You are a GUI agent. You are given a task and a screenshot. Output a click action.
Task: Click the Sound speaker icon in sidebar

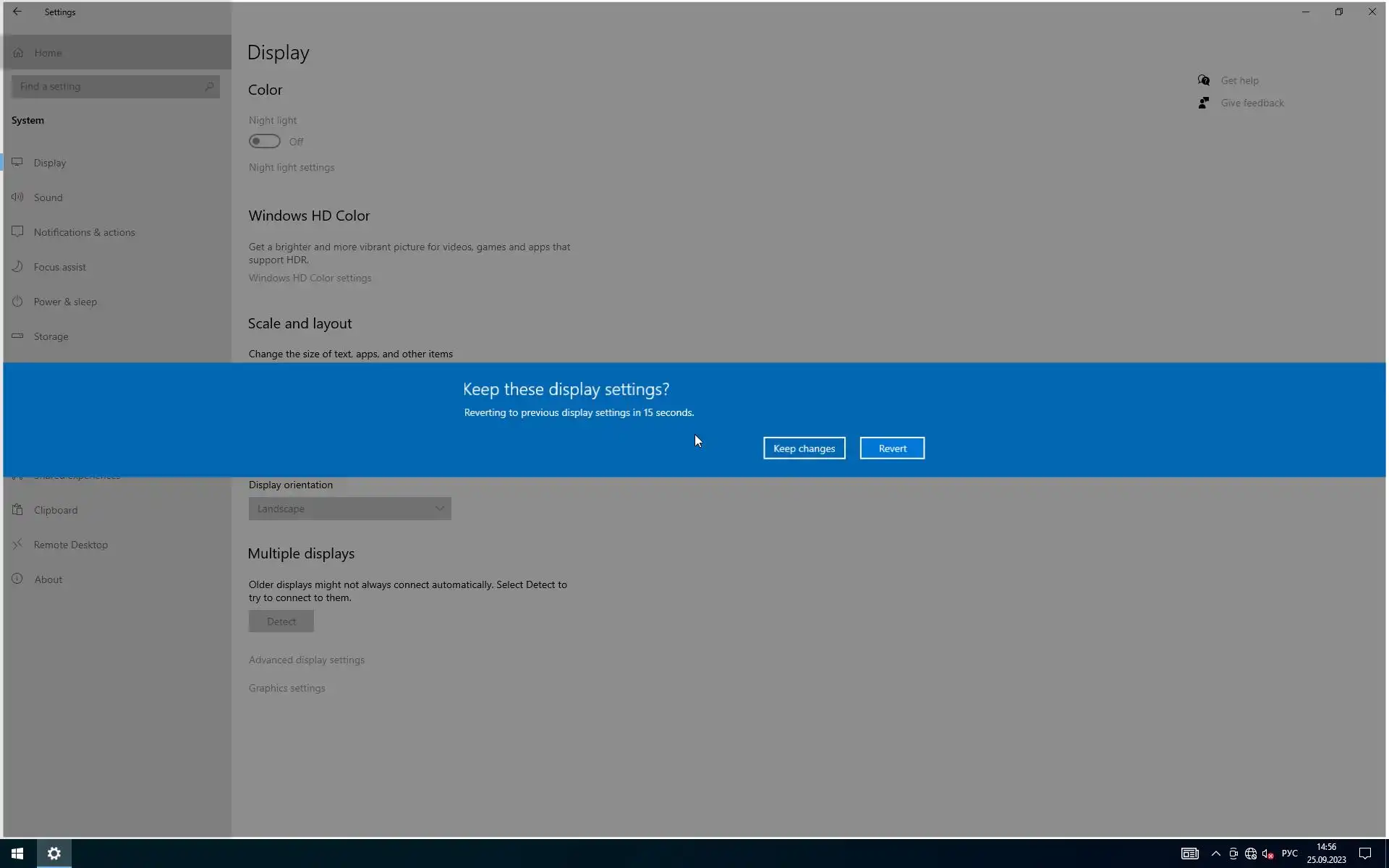pos(17,197)
